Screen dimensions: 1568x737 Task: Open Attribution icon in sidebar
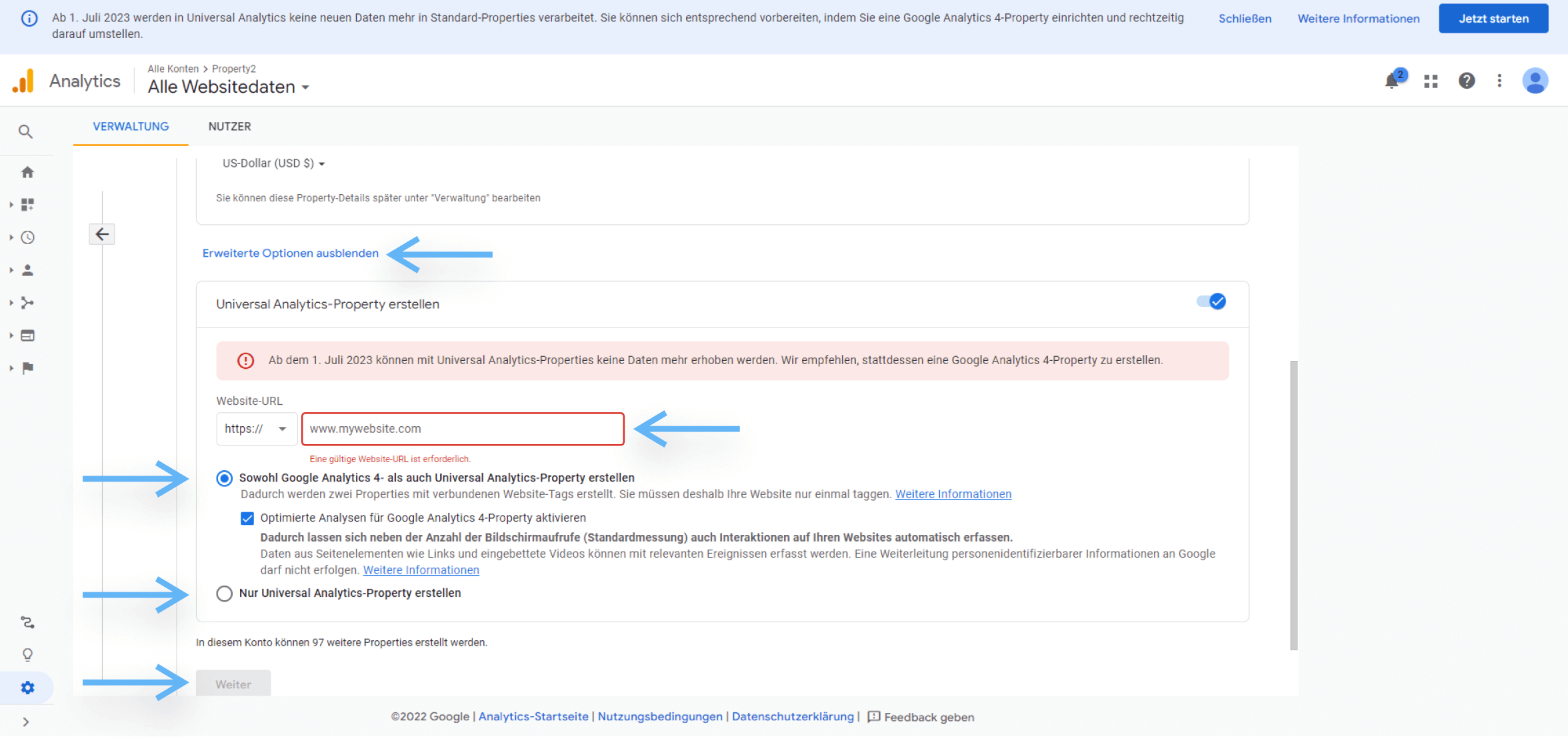27,622
